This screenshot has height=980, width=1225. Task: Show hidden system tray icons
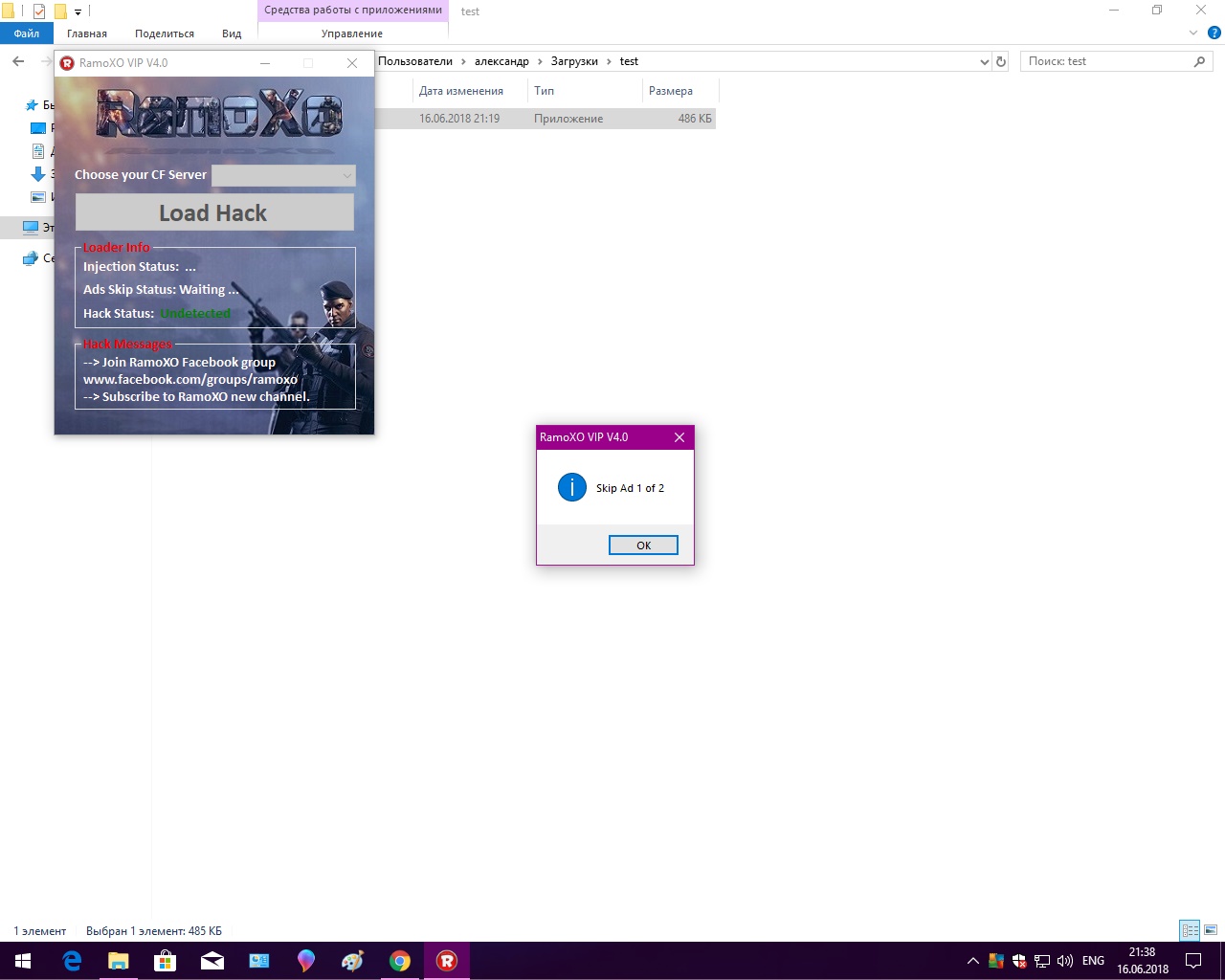[973, 961]
